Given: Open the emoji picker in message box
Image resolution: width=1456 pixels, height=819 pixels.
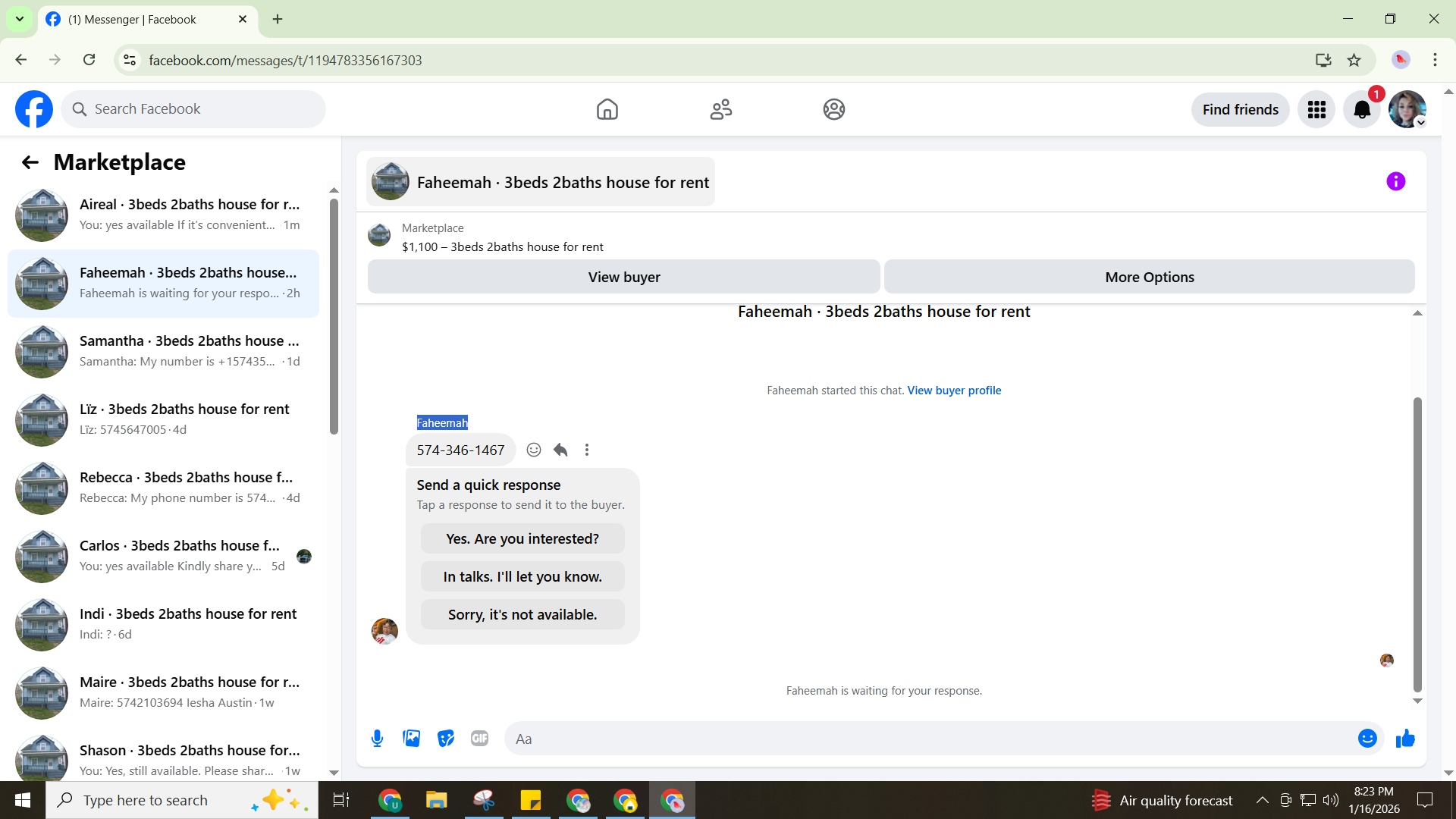Looking at the screenshot, I should pyautogui.click(x=1367, y=739).
